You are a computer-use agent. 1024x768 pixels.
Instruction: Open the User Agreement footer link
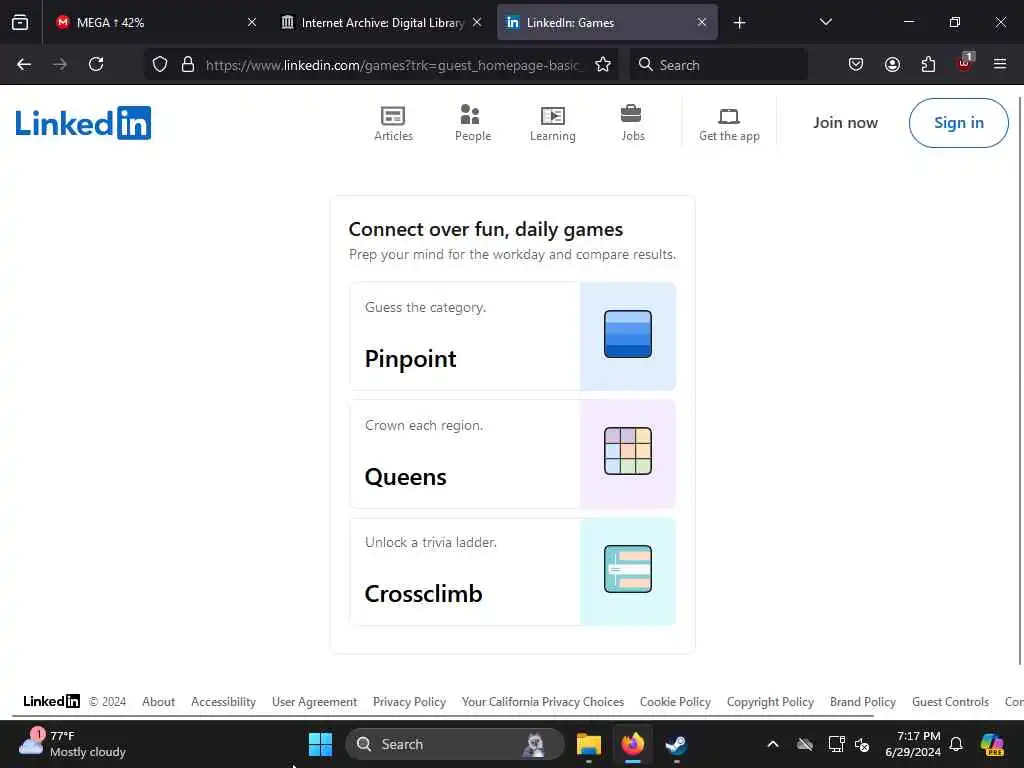(314, 702)
